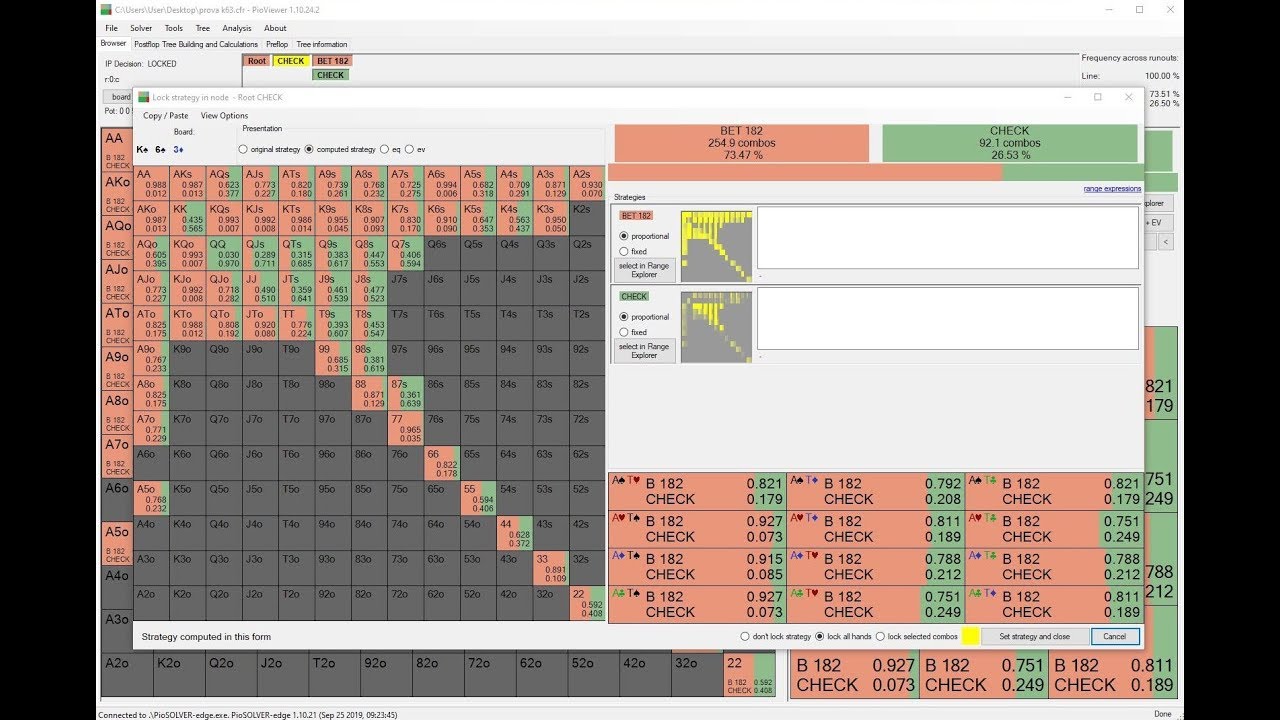Screen dimensions: 1280x720
Task: Click select in Range Explorer for BET 182
Action: 645,270
